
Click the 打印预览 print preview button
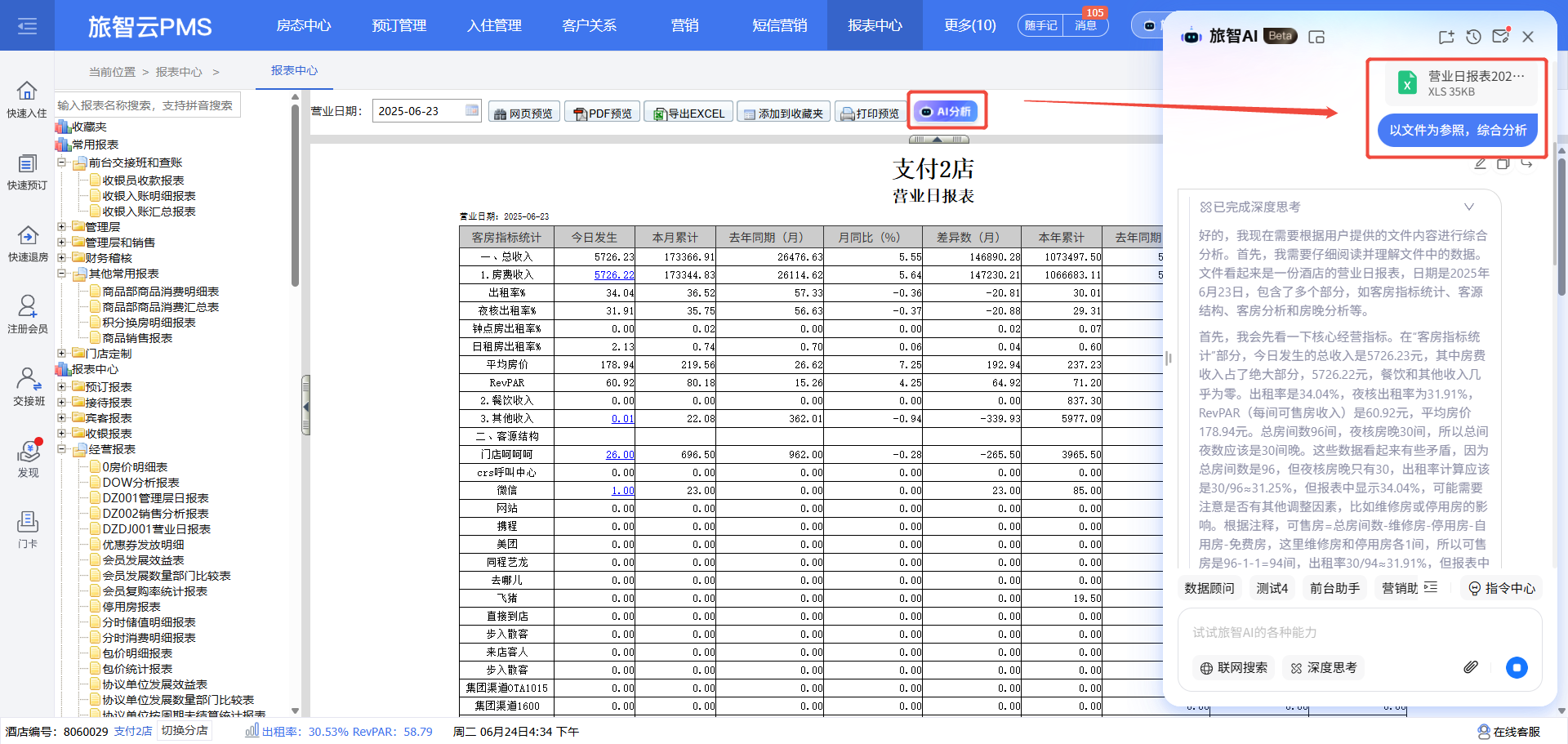pos(870,113)
